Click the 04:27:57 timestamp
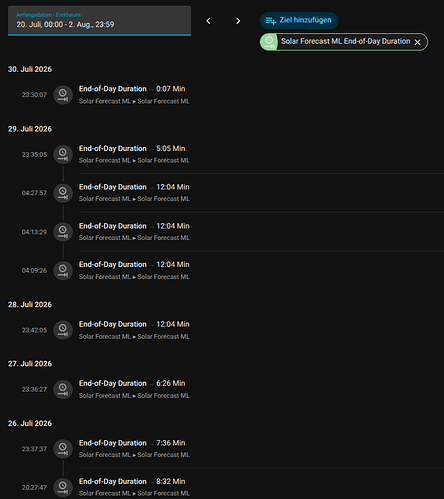The width and height of the screenshot is (444, 499). (x=34, y=193)
